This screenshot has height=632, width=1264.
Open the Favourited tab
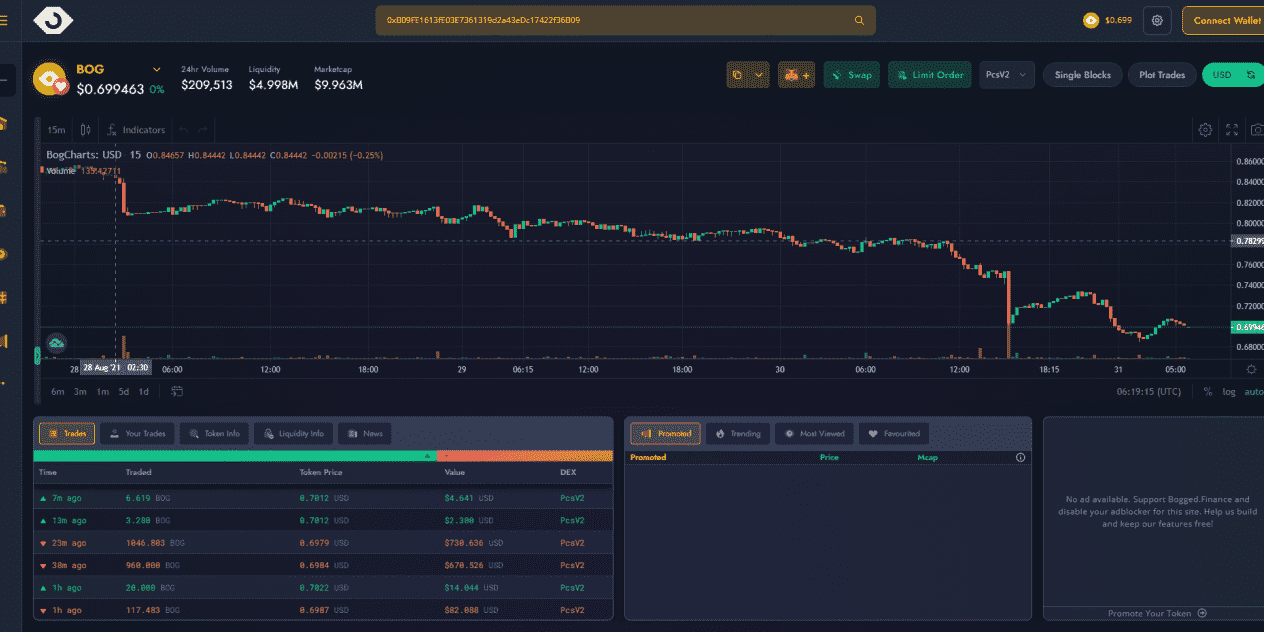894,434
